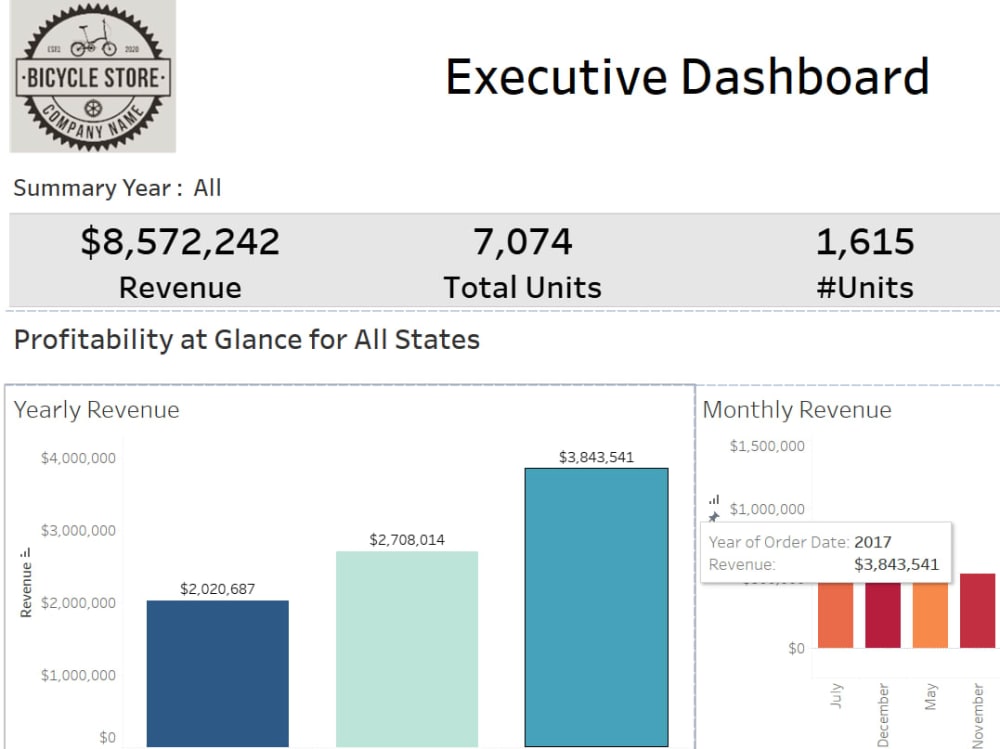Click the Total Units figure 7,074

pyautogui.click(x=522, y=240)
